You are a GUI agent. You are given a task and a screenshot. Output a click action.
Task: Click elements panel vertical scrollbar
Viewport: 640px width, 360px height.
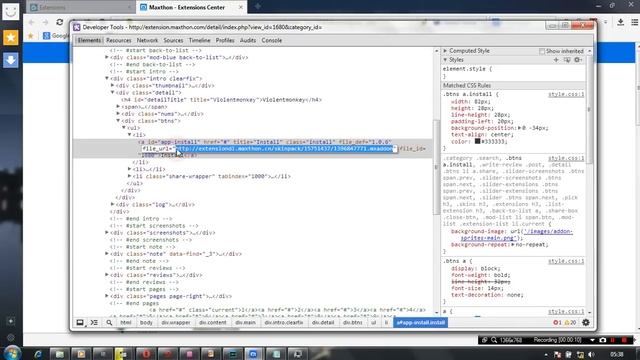pos(436,167)
